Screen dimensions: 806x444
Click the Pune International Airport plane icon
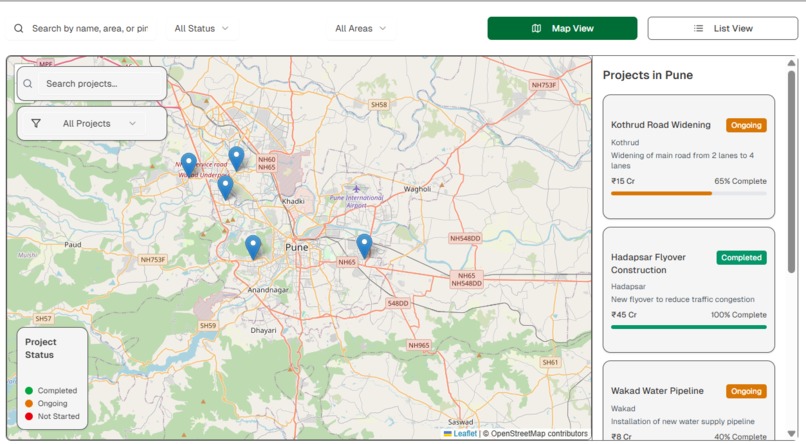pyautogui.click(x=356, y=189)
